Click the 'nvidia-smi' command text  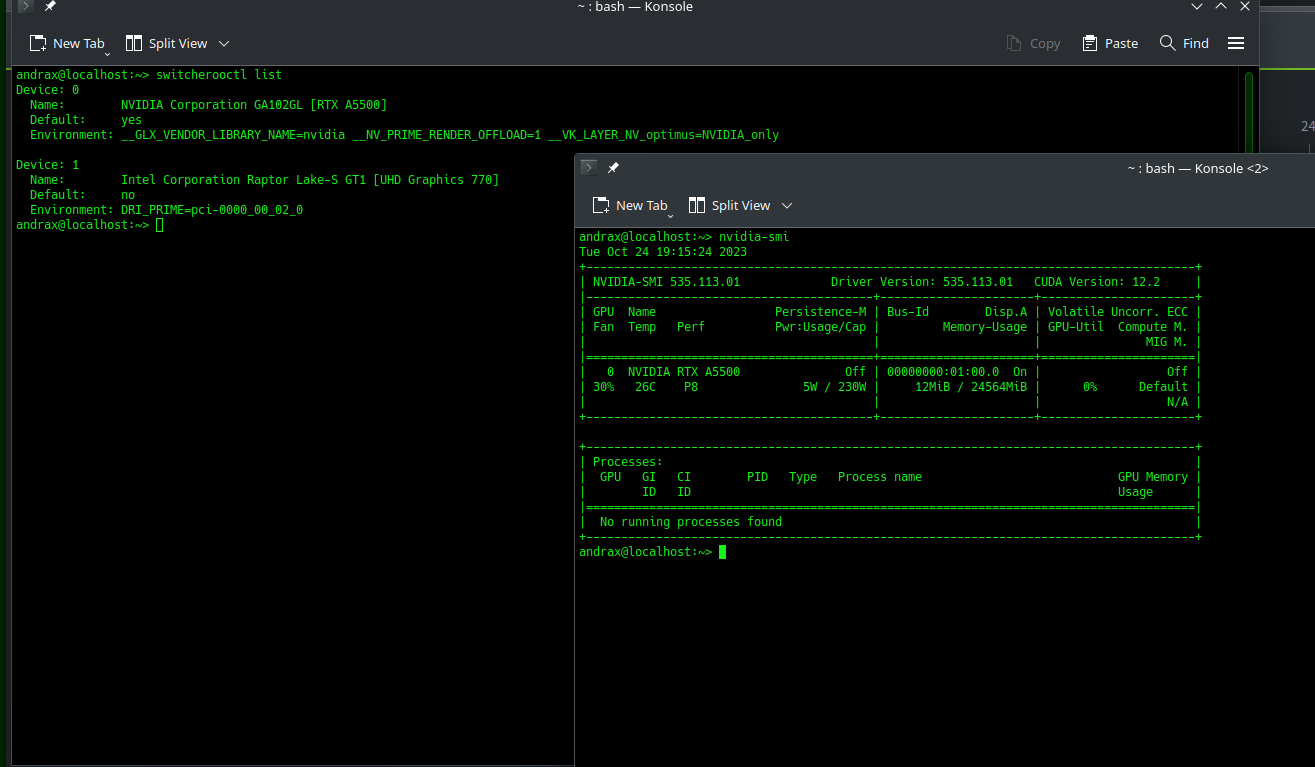point(754,237)
